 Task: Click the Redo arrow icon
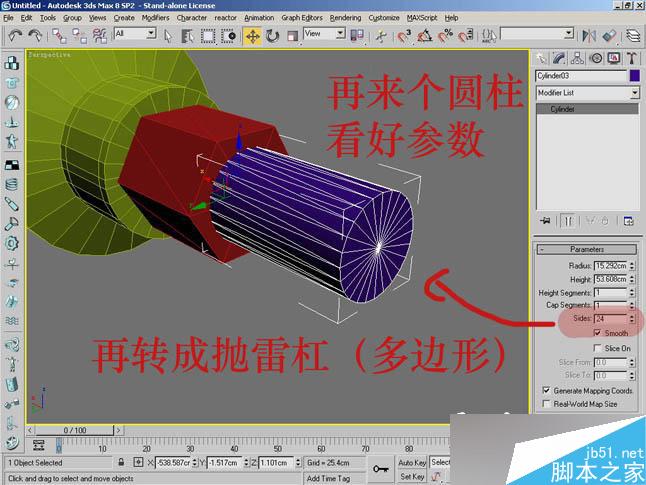35,36
